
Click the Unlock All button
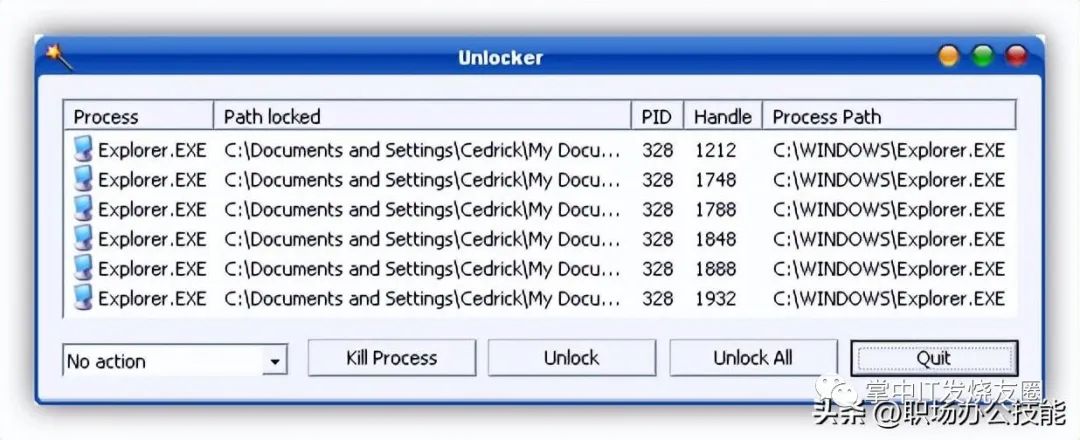click(754, 358)
